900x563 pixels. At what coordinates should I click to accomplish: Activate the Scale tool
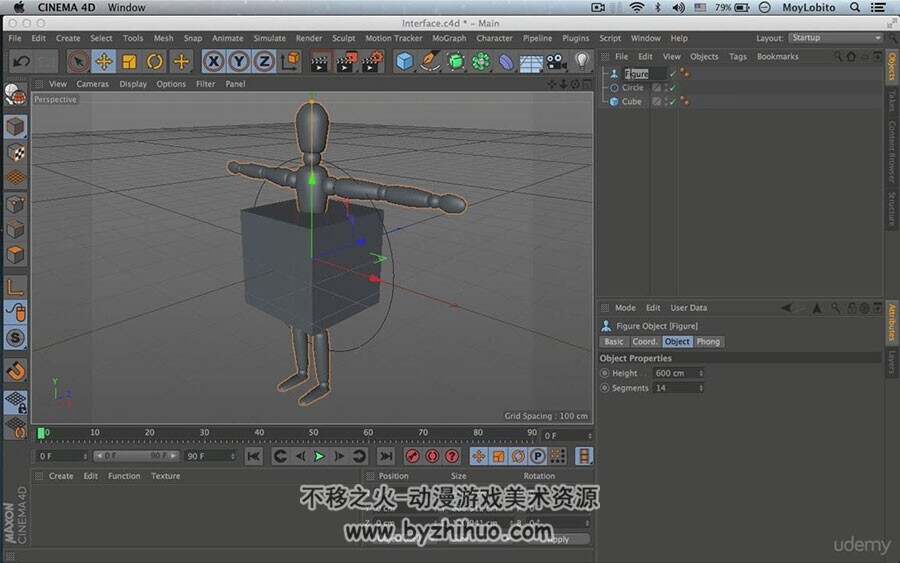tap(129, 61)
